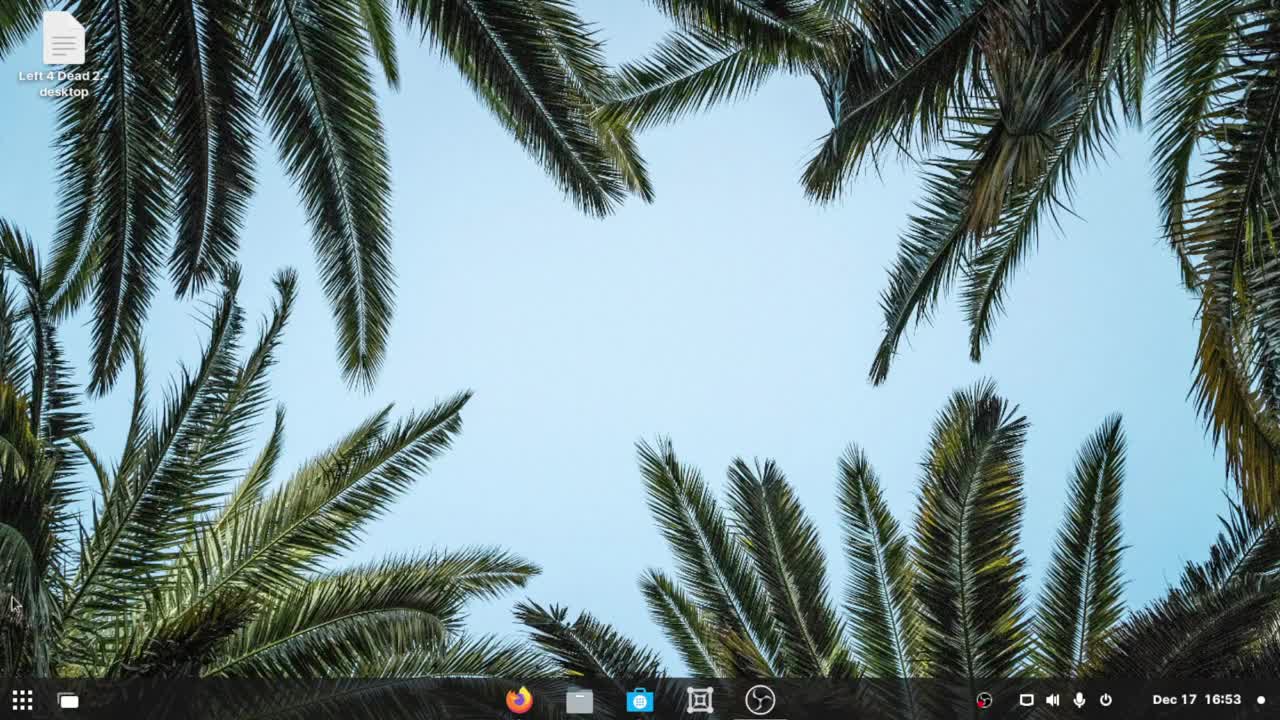
Task: Open the volume speaker tray icon
Action: [x=1052, y=700]
